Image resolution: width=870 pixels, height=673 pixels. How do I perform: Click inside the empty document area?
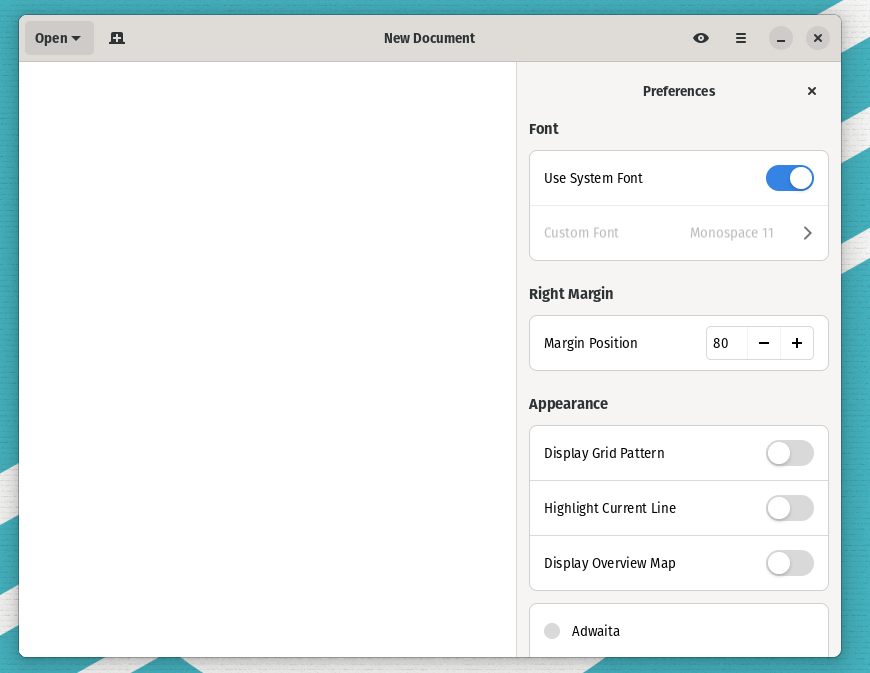[267, 350]
